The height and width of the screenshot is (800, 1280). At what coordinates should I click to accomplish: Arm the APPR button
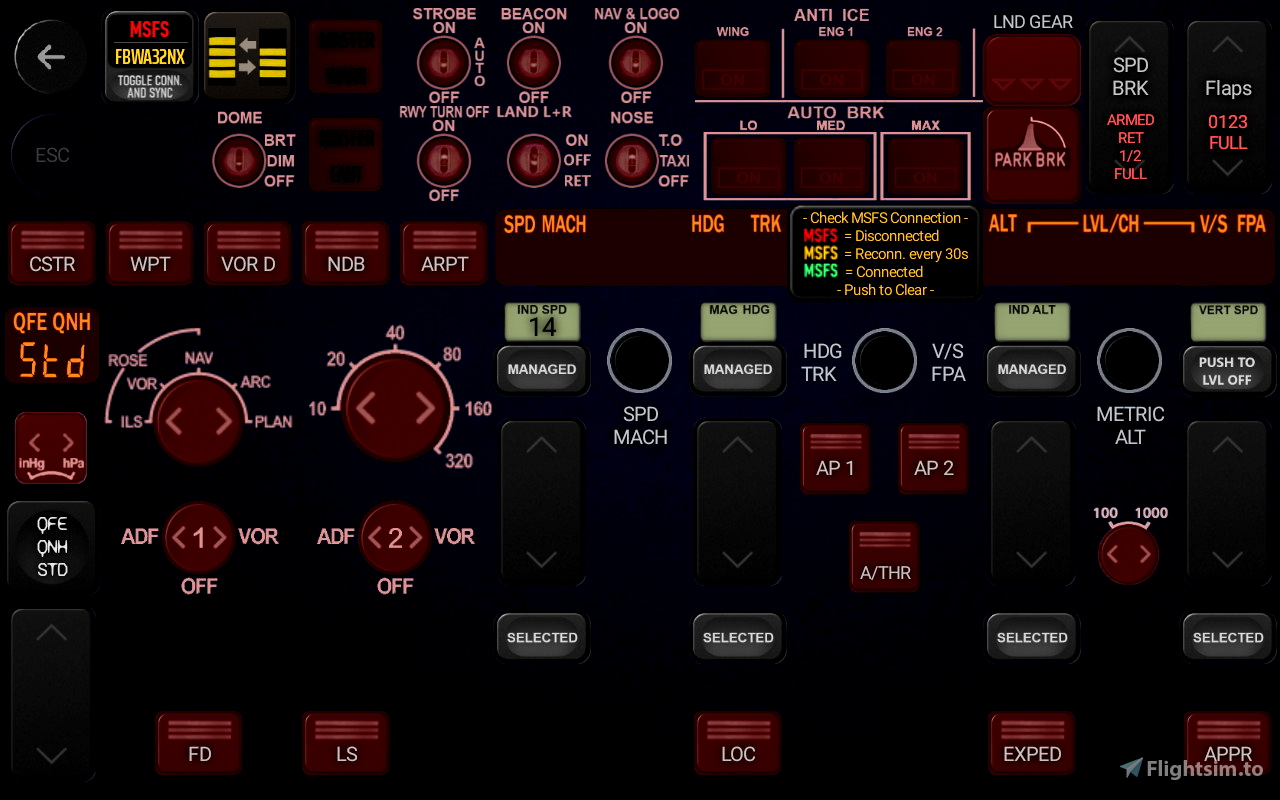(1228, 743)
